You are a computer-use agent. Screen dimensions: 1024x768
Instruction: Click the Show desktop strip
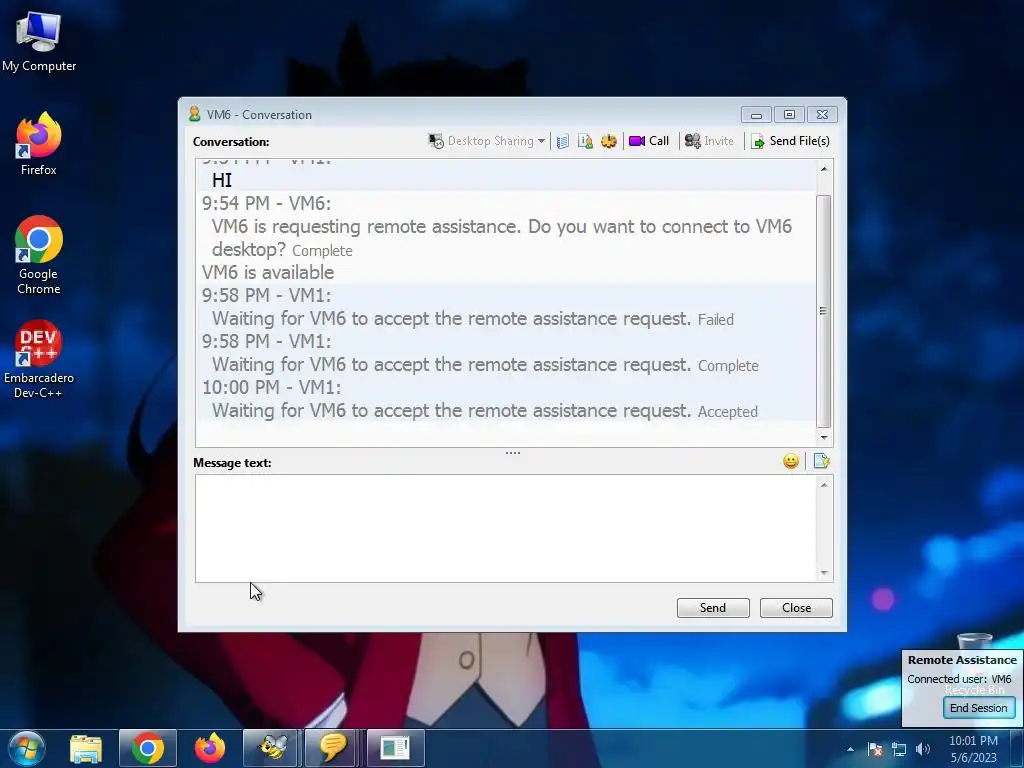(x=1017, y=748)
